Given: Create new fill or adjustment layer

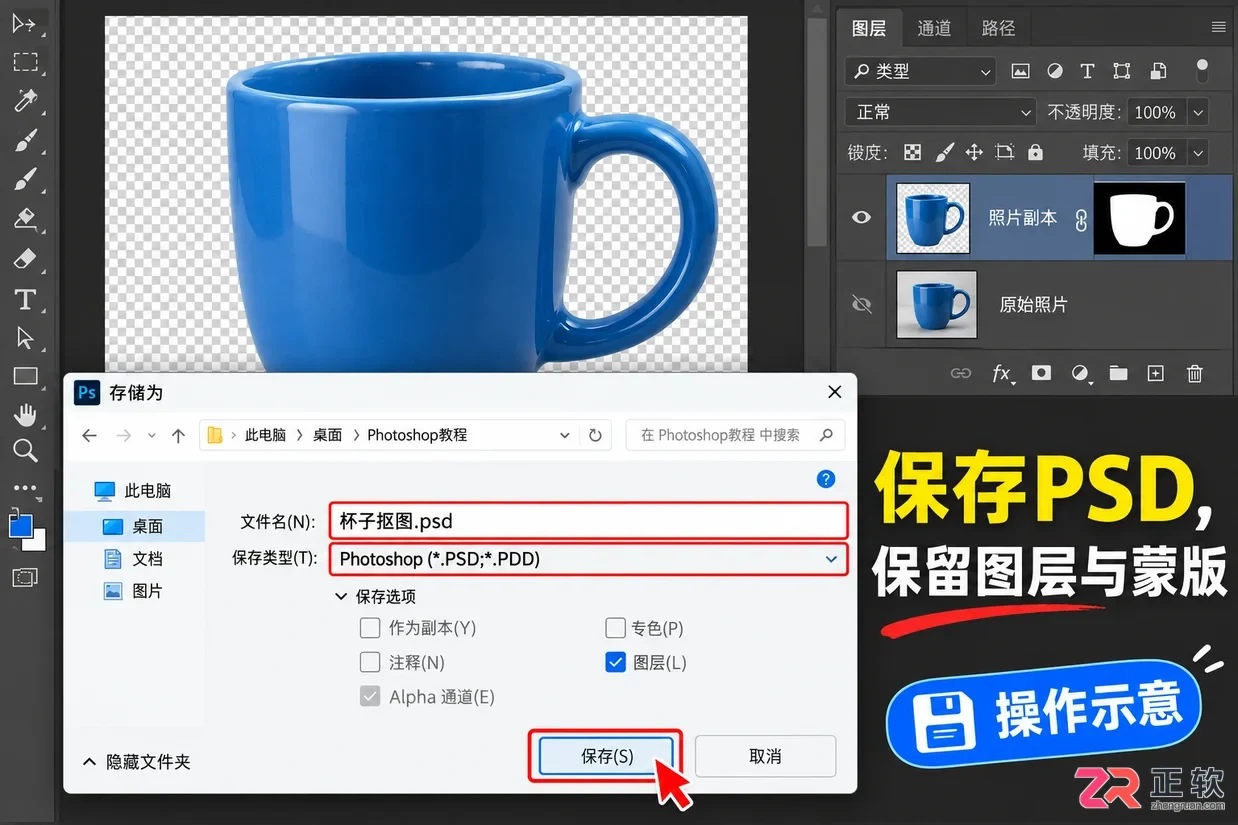Looking at the screenshot, I should click(x=1080, y=373).
